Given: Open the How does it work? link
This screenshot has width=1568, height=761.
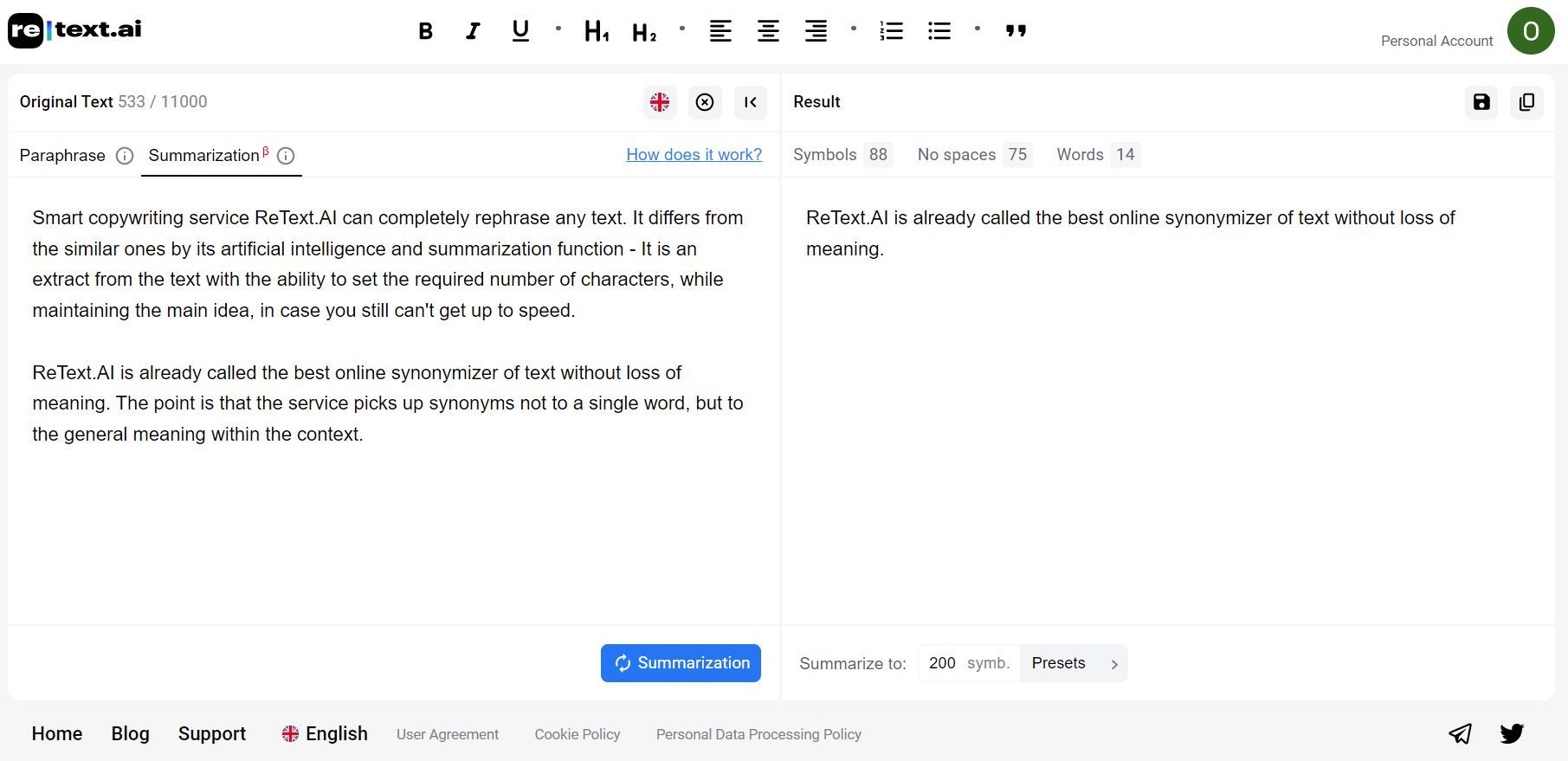Looking at the screenshot, I should tap(694, 155).
